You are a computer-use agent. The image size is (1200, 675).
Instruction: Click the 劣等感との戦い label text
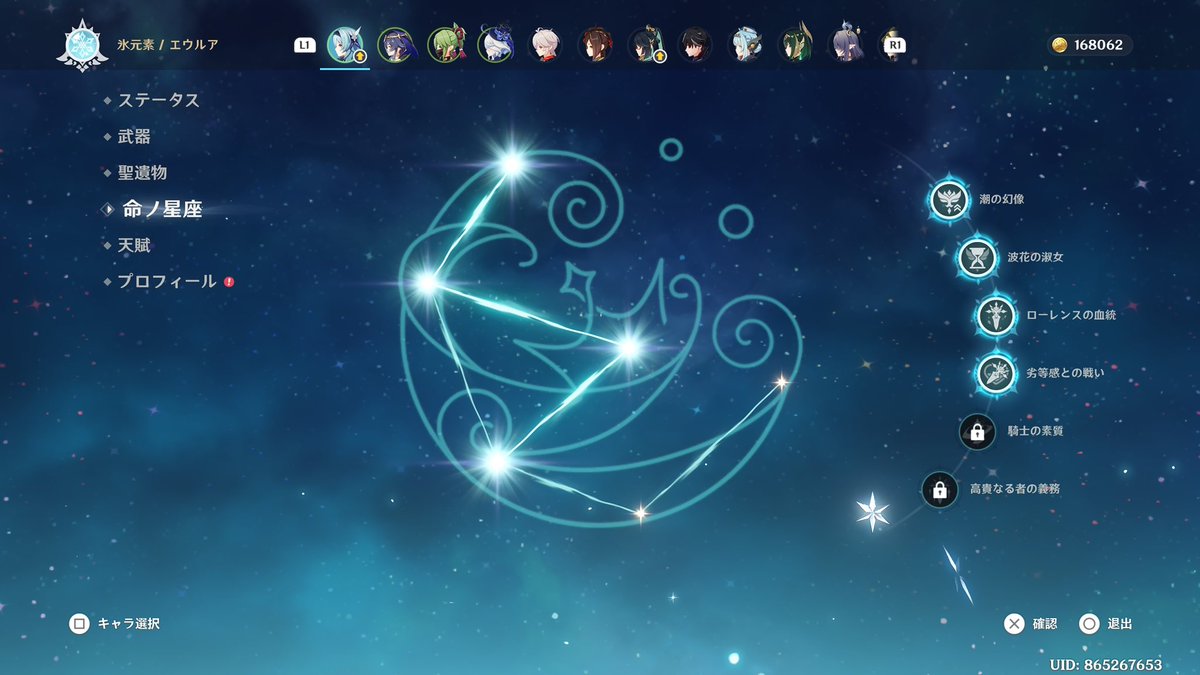pyautogui.click(x=1065, y=373)
